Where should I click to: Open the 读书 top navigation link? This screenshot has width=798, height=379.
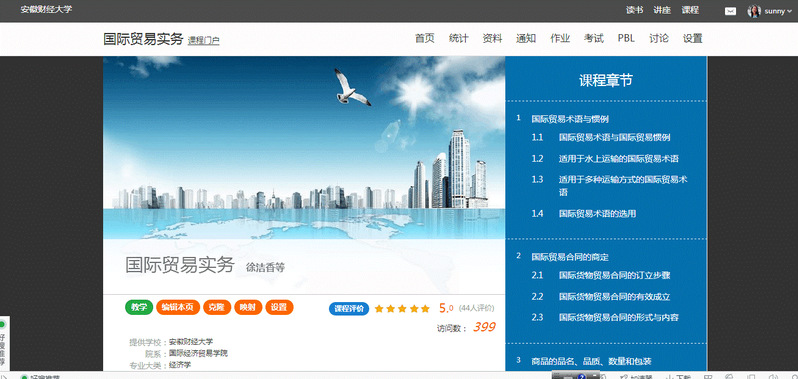(x=635, y=10)
